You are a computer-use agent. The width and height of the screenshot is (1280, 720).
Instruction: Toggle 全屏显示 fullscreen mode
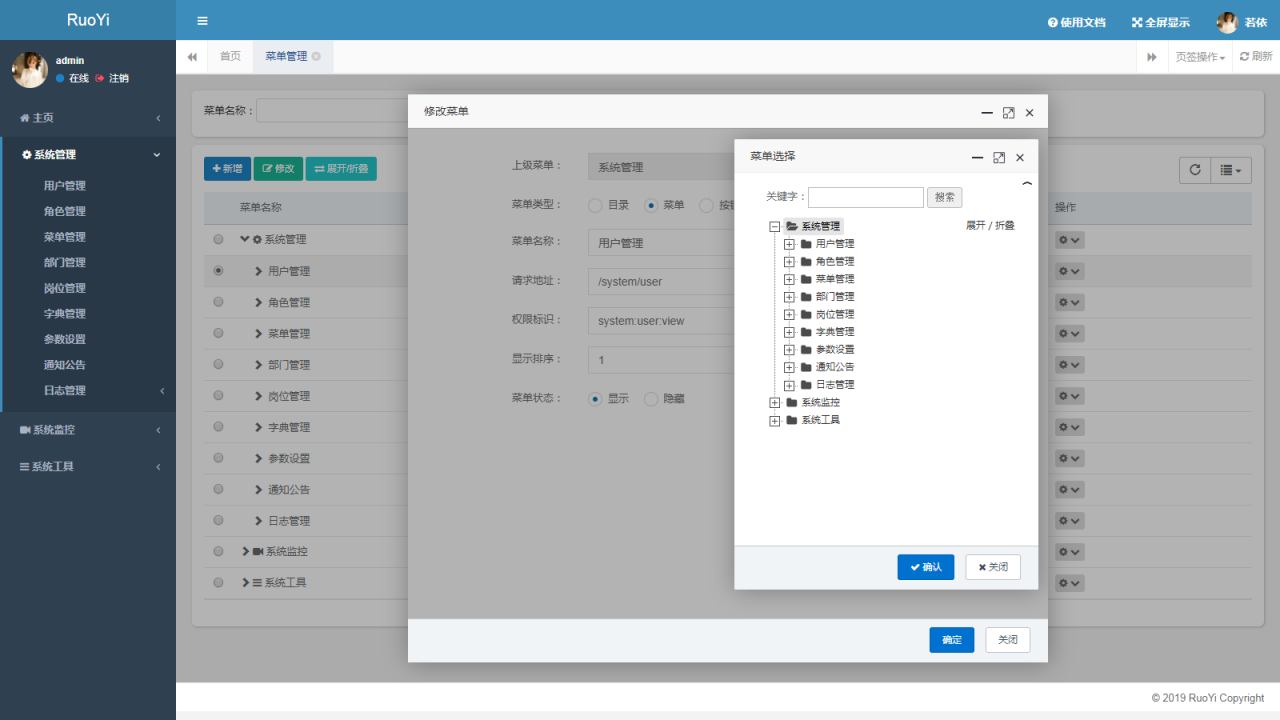coord(1161,22)
